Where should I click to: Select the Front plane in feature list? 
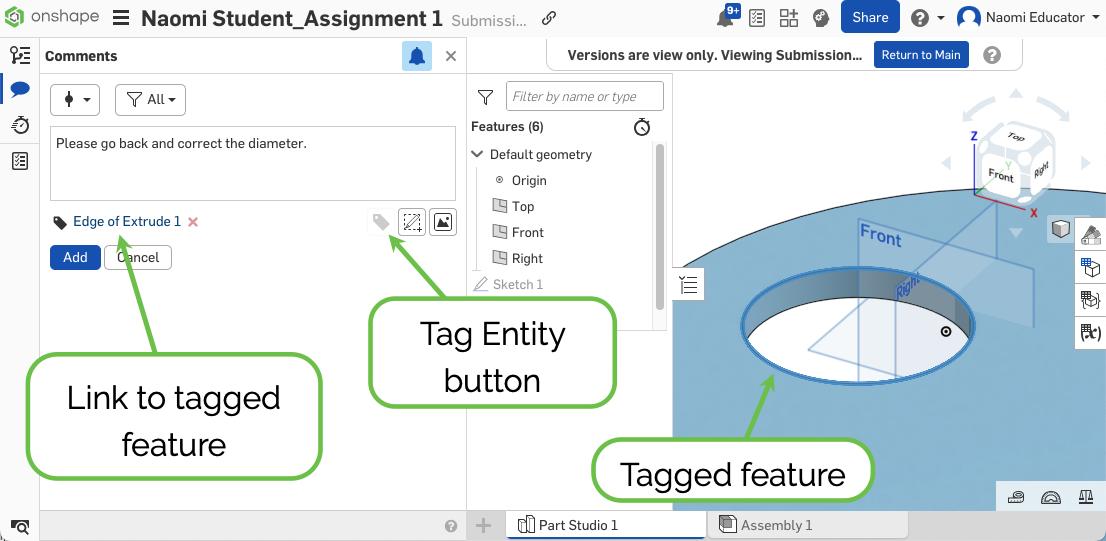(527, 232)
